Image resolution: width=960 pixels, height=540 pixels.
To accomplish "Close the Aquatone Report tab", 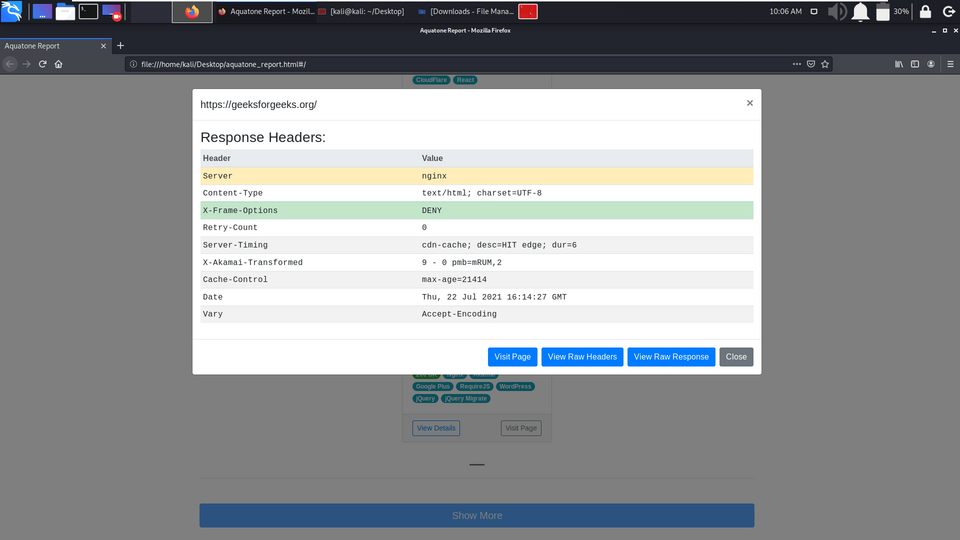I will (x=103, y=46).
